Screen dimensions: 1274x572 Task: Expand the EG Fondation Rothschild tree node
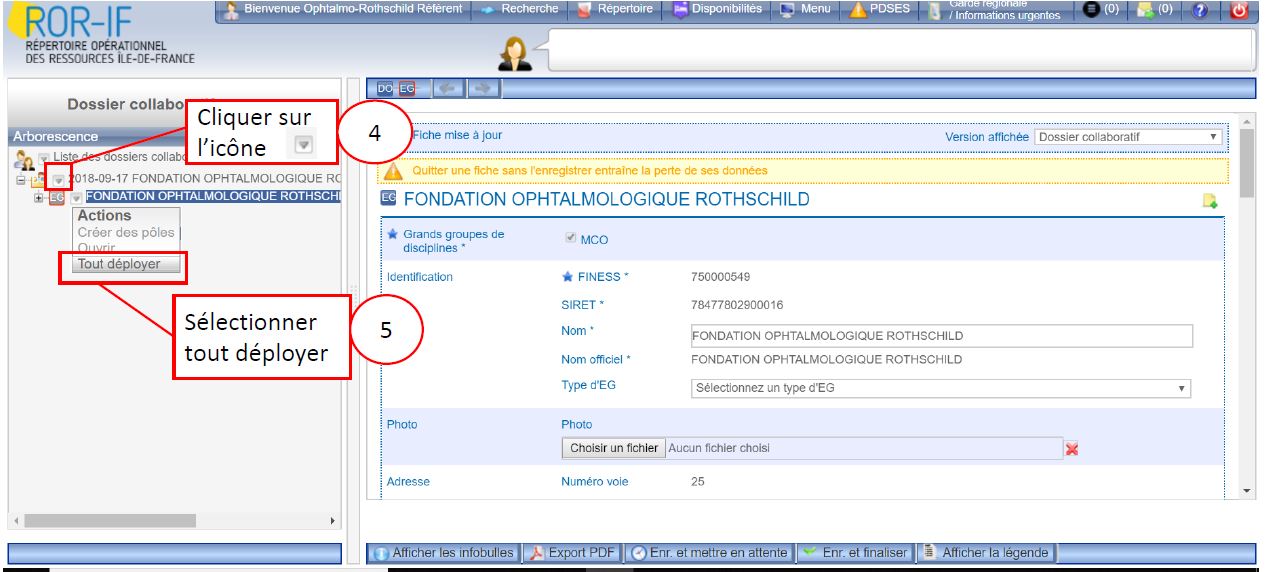pyautogui.click(x=39, y=197)
